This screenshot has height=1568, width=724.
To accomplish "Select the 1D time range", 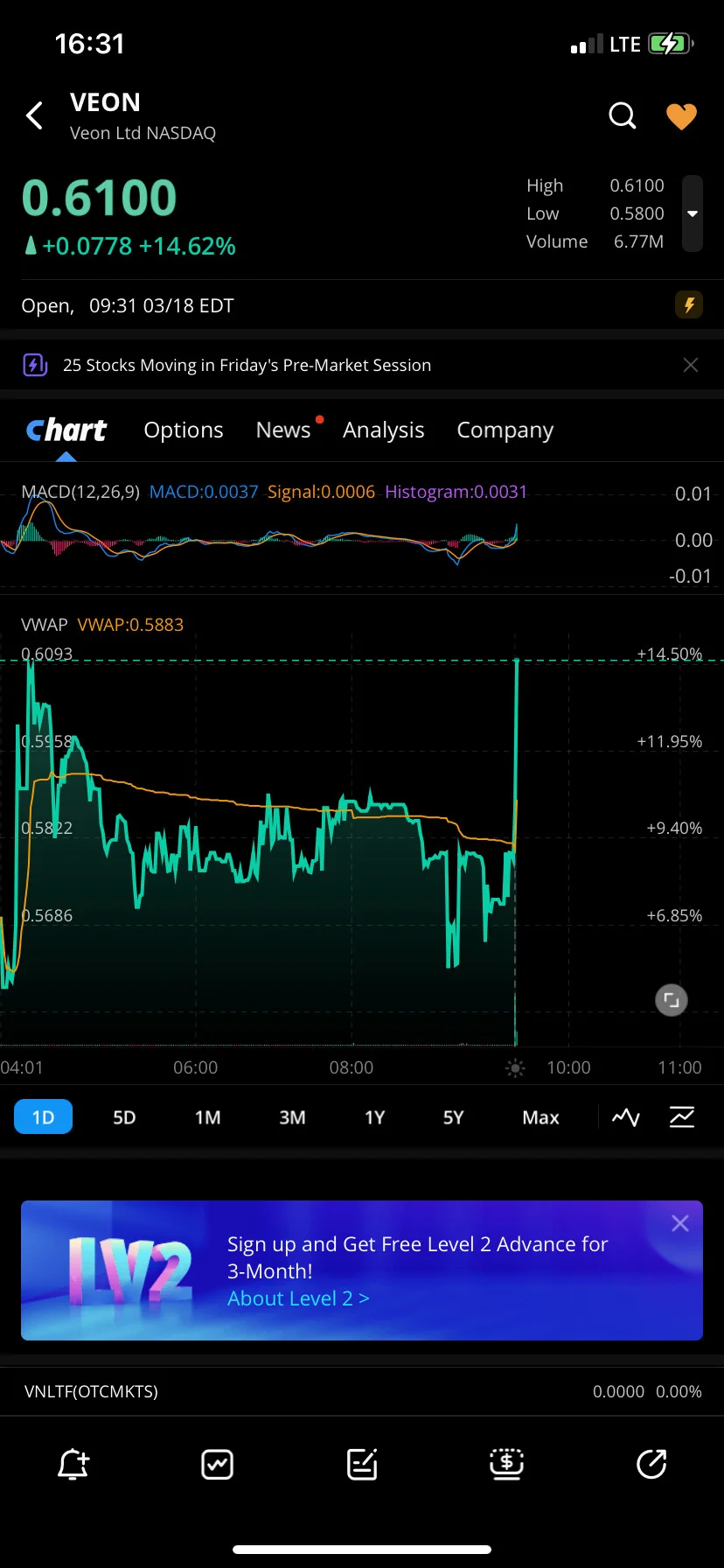I will click(43, 1117).
